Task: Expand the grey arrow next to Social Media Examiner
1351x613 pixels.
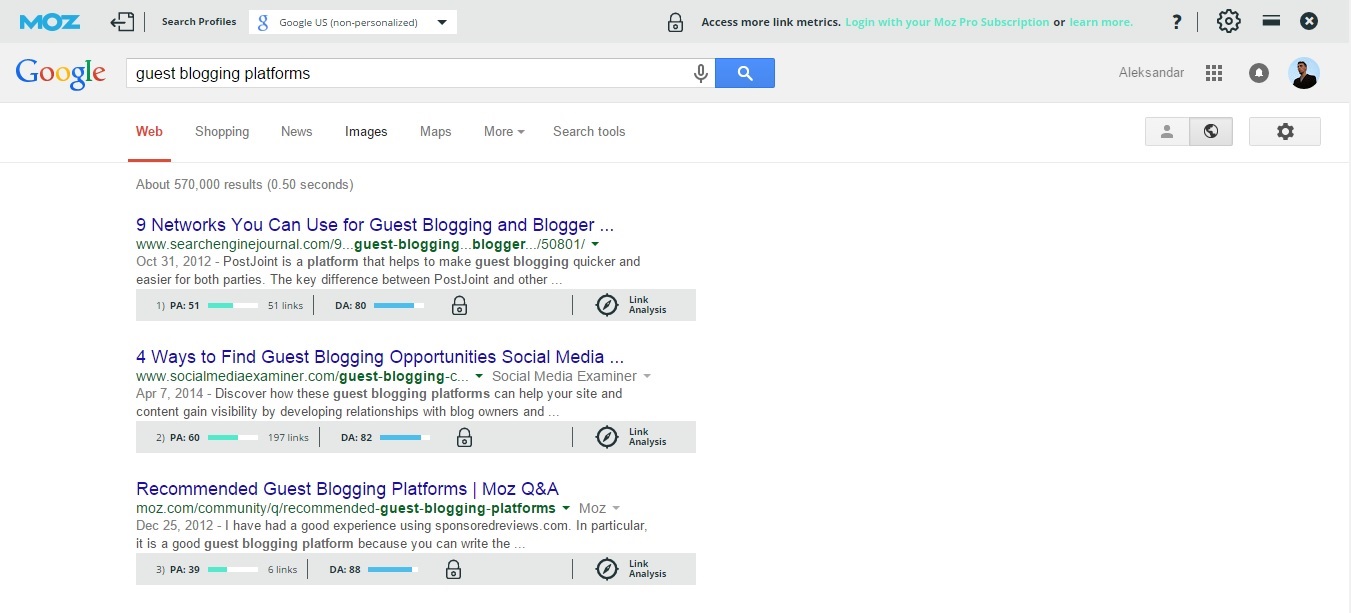Action: 647,376
